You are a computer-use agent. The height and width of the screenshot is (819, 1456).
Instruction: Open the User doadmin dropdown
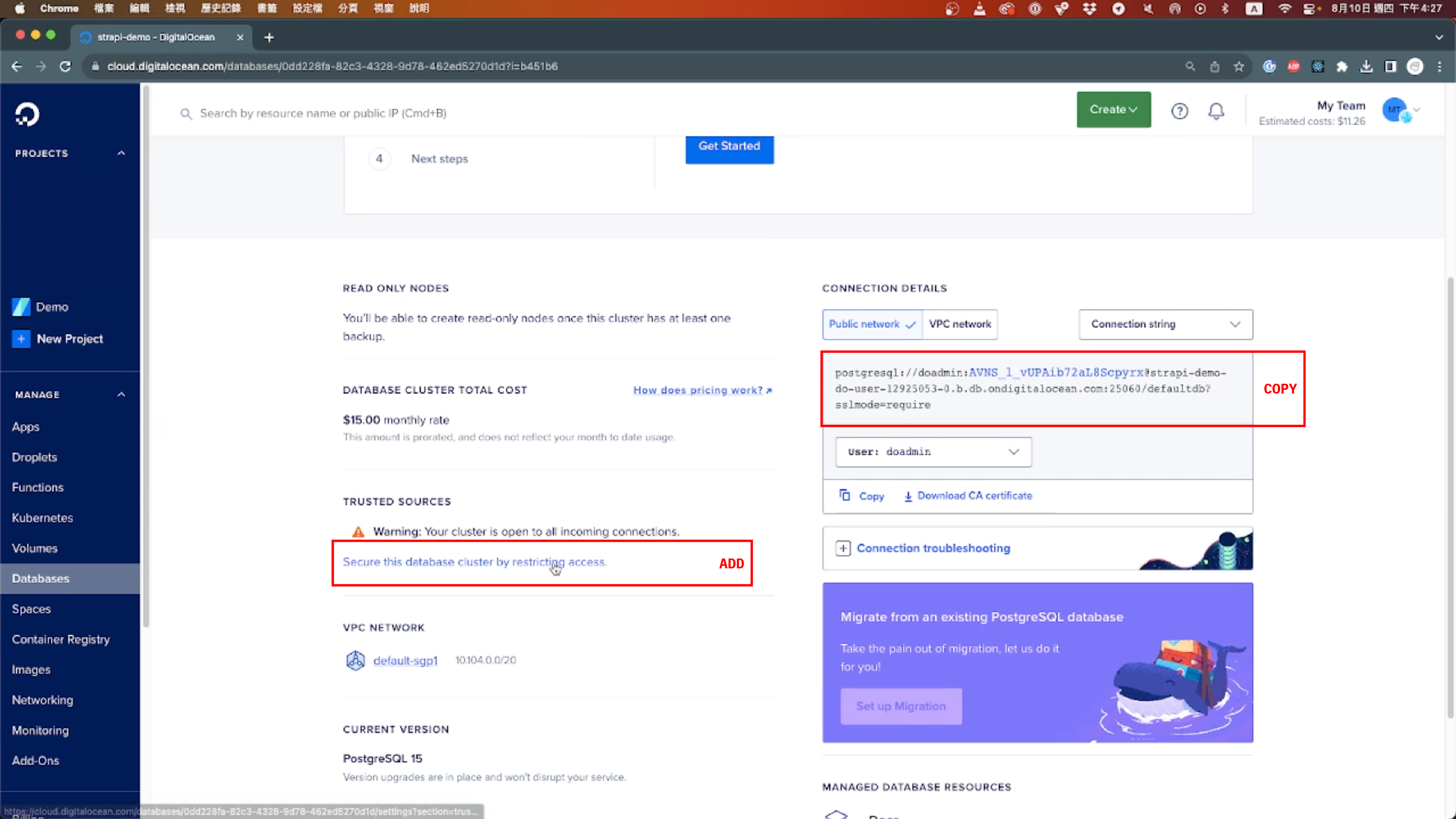[933, 452]
